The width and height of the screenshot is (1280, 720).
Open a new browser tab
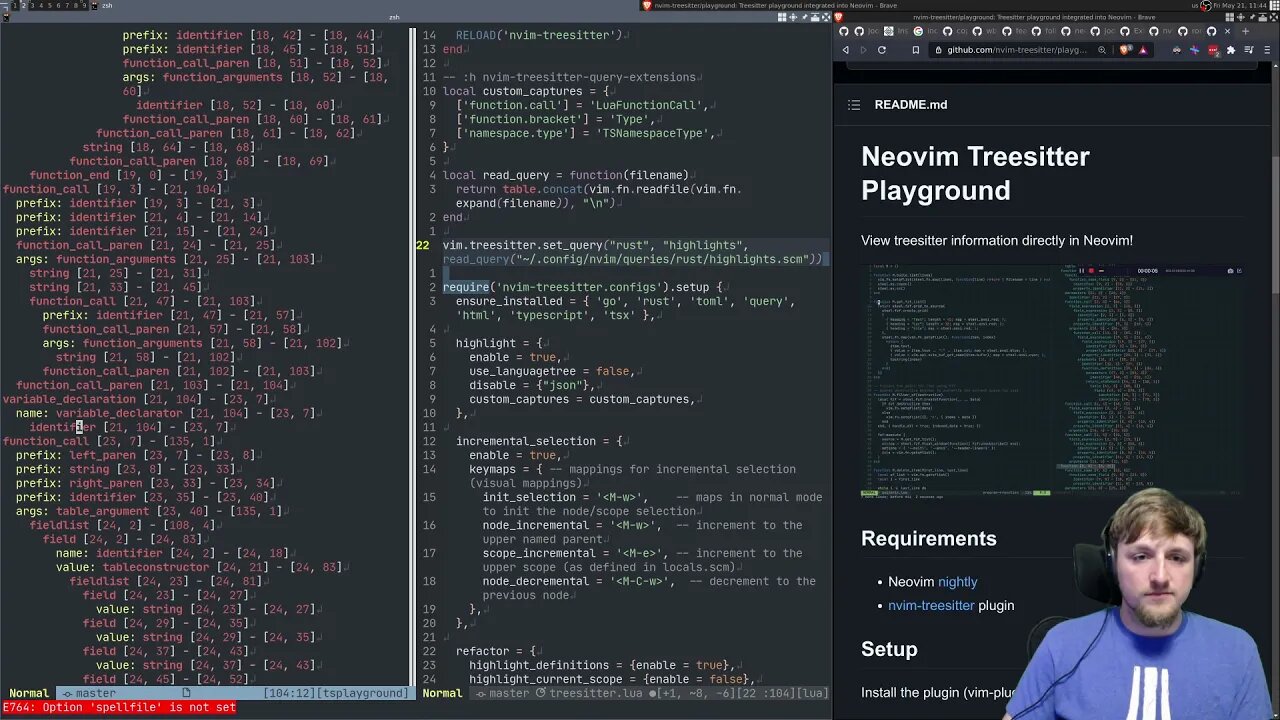click(1245, 31)
